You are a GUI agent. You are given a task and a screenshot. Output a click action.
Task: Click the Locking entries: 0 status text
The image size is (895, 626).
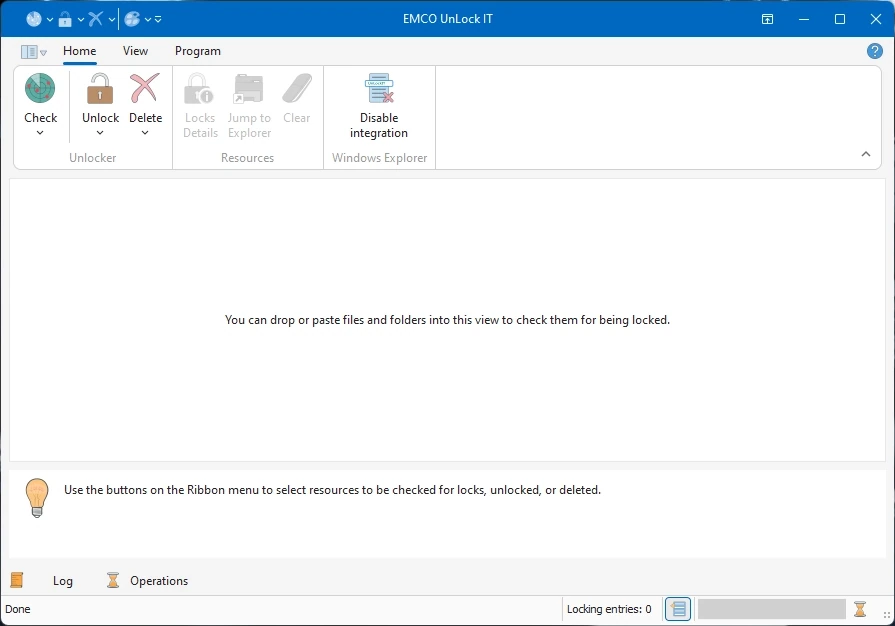click(x=608, y=609)
